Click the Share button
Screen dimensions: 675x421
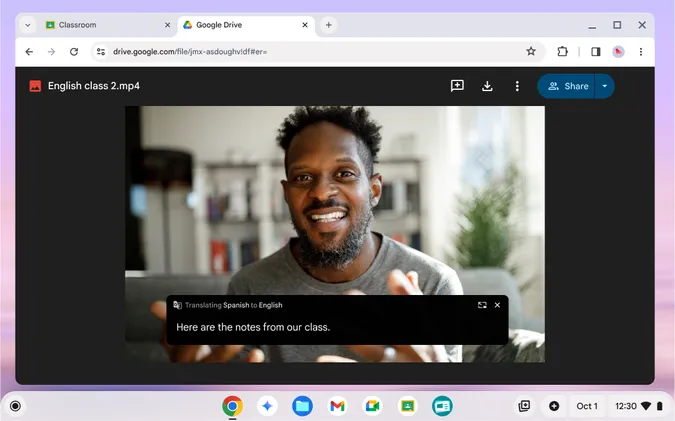tap(568, 86)
